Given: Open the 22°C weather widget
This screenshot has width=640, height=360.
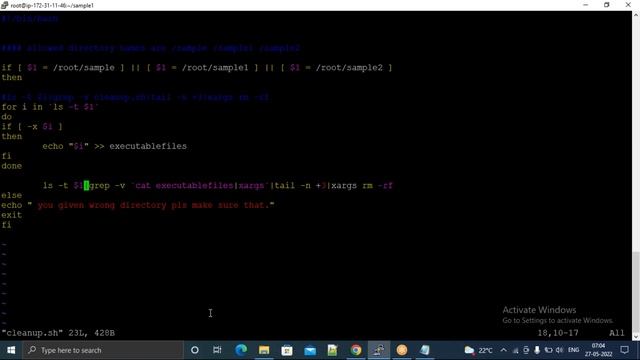Looking at the screenshot, I should coord(478,350).
